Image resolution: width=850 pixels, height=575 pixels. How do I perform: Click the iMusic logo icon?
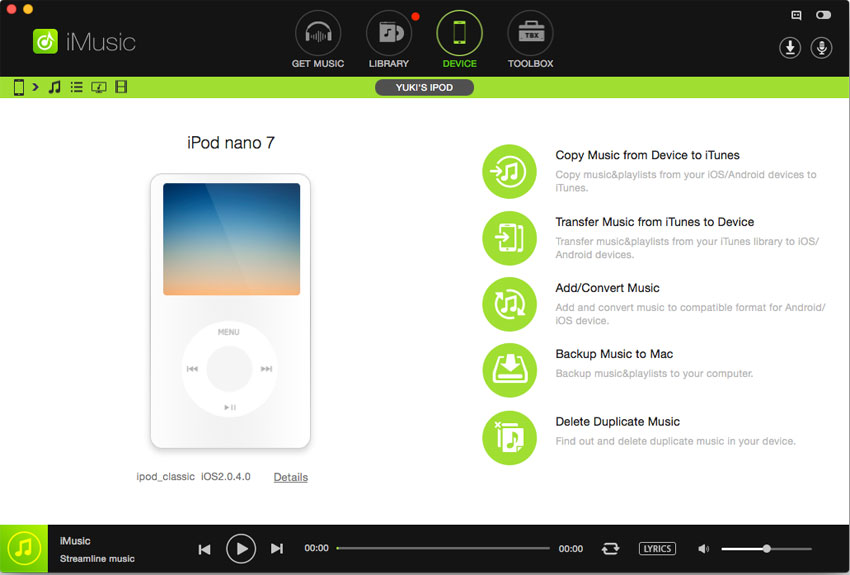point(46,41)
